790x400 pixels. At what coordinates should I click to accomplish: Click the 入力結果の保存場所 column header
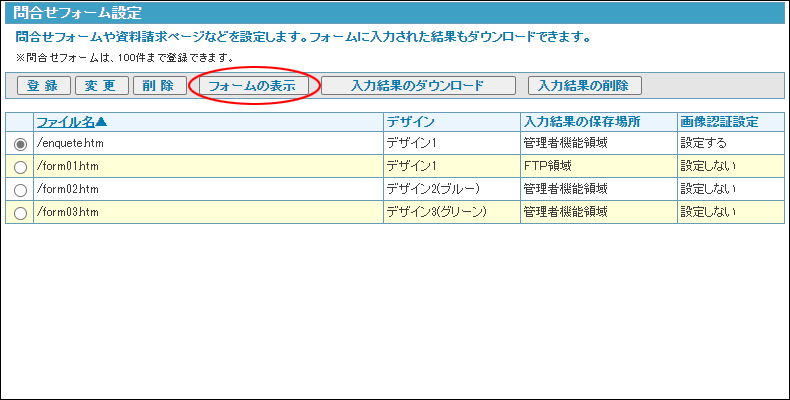pos(581,122)
